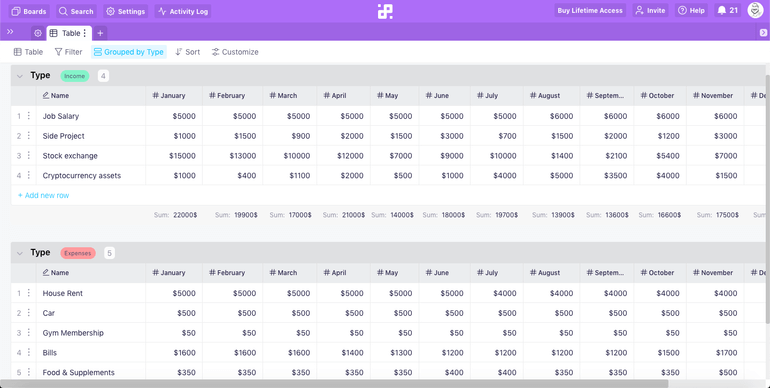Image resolution: width=770 pixels, height=388 pixels.
Task: Open the Filter options
Action: tap(68, 52)
